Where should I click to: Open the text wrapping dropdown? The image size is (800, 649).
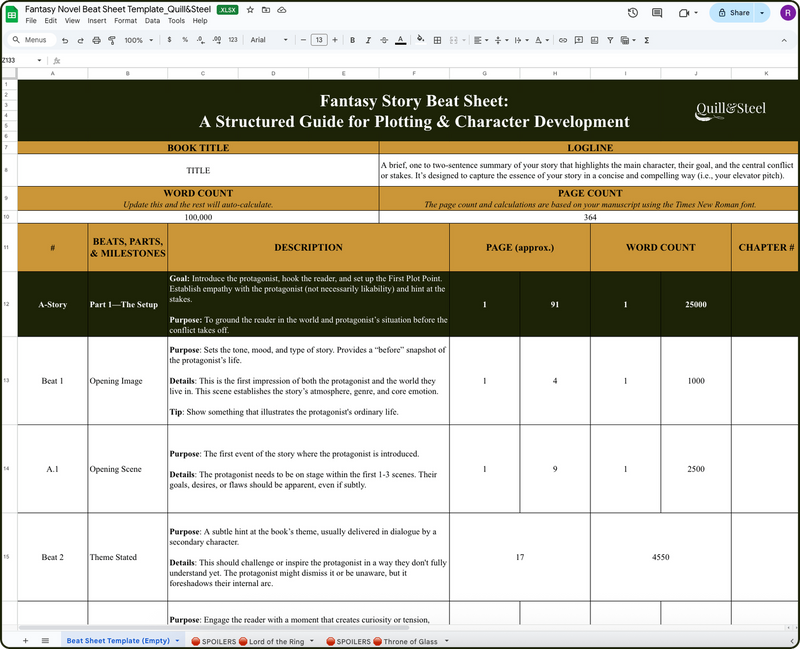click(x=521, y=40)
